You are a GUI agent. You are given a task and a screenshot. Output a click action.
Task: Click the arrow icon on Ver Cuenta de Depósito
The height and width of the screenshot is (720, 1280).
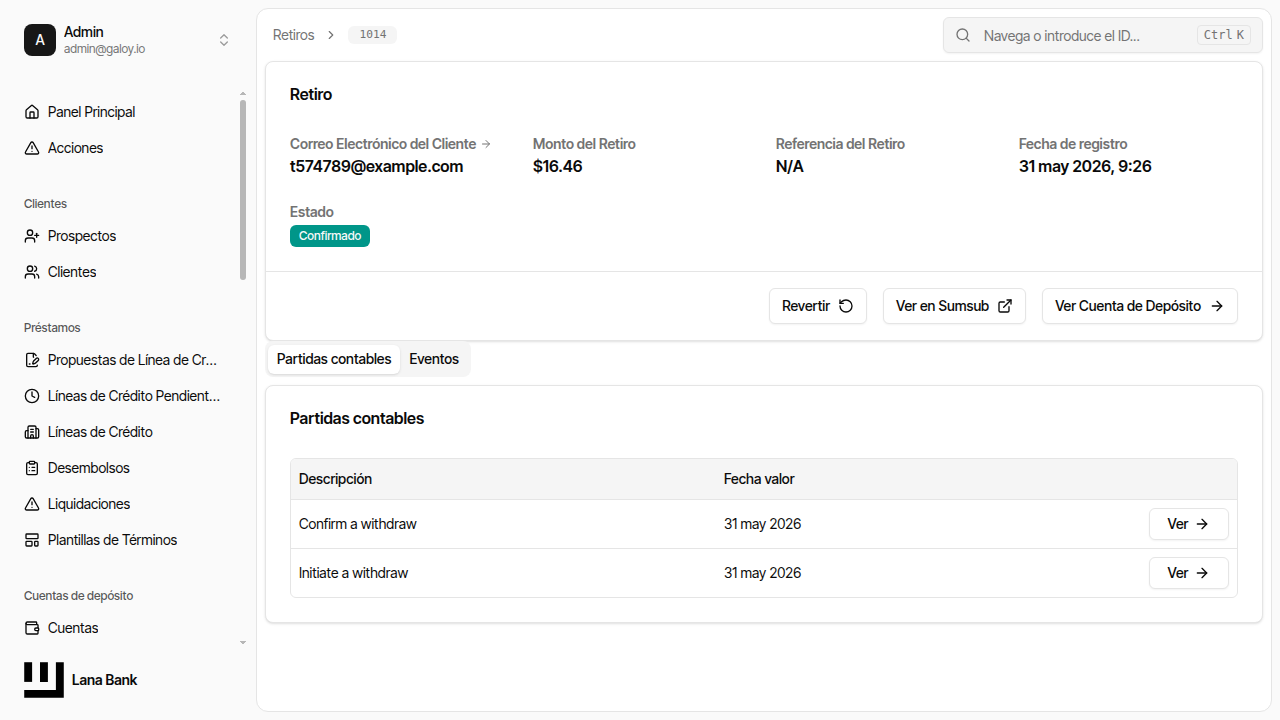[1217, 306]
